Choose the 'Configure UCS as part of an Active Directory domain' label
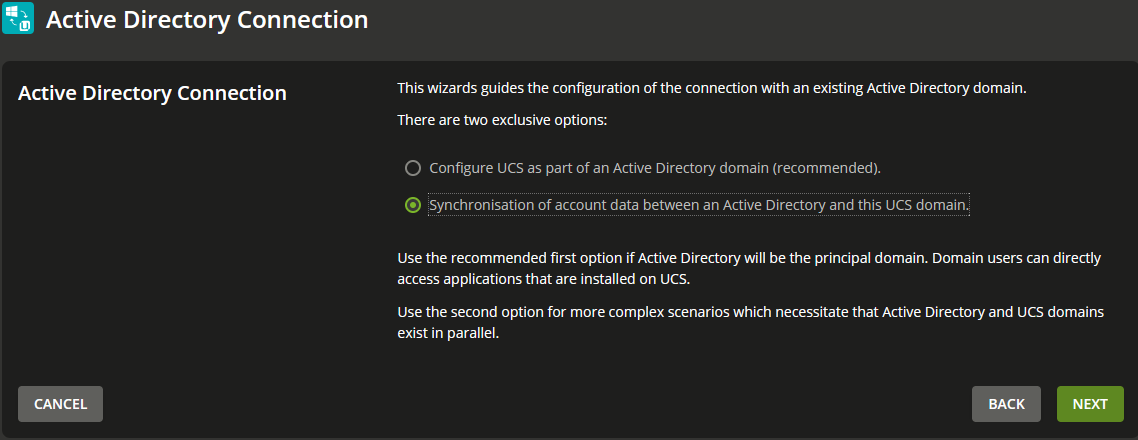 tap(655, 168)
